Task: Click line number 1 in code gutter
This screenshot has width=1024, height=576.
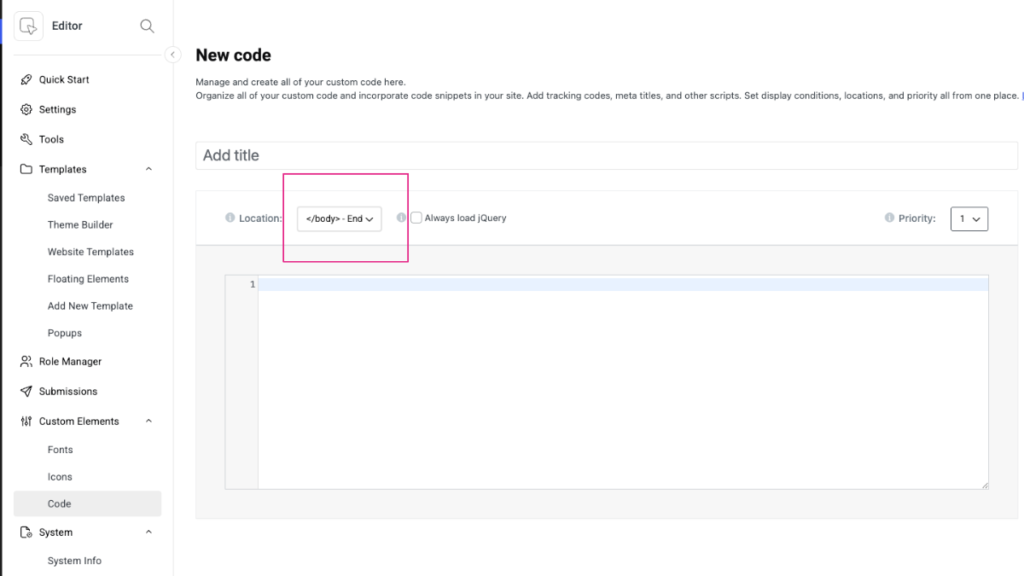Action: coord(252,284)
